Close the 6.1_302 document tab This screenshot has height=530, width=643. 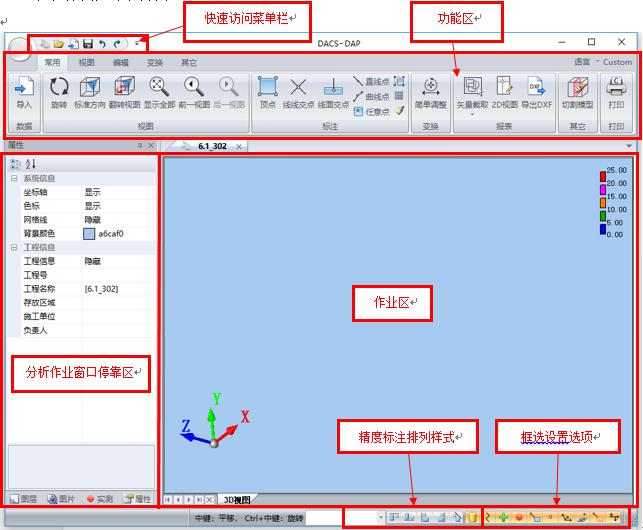click(236, 146)
